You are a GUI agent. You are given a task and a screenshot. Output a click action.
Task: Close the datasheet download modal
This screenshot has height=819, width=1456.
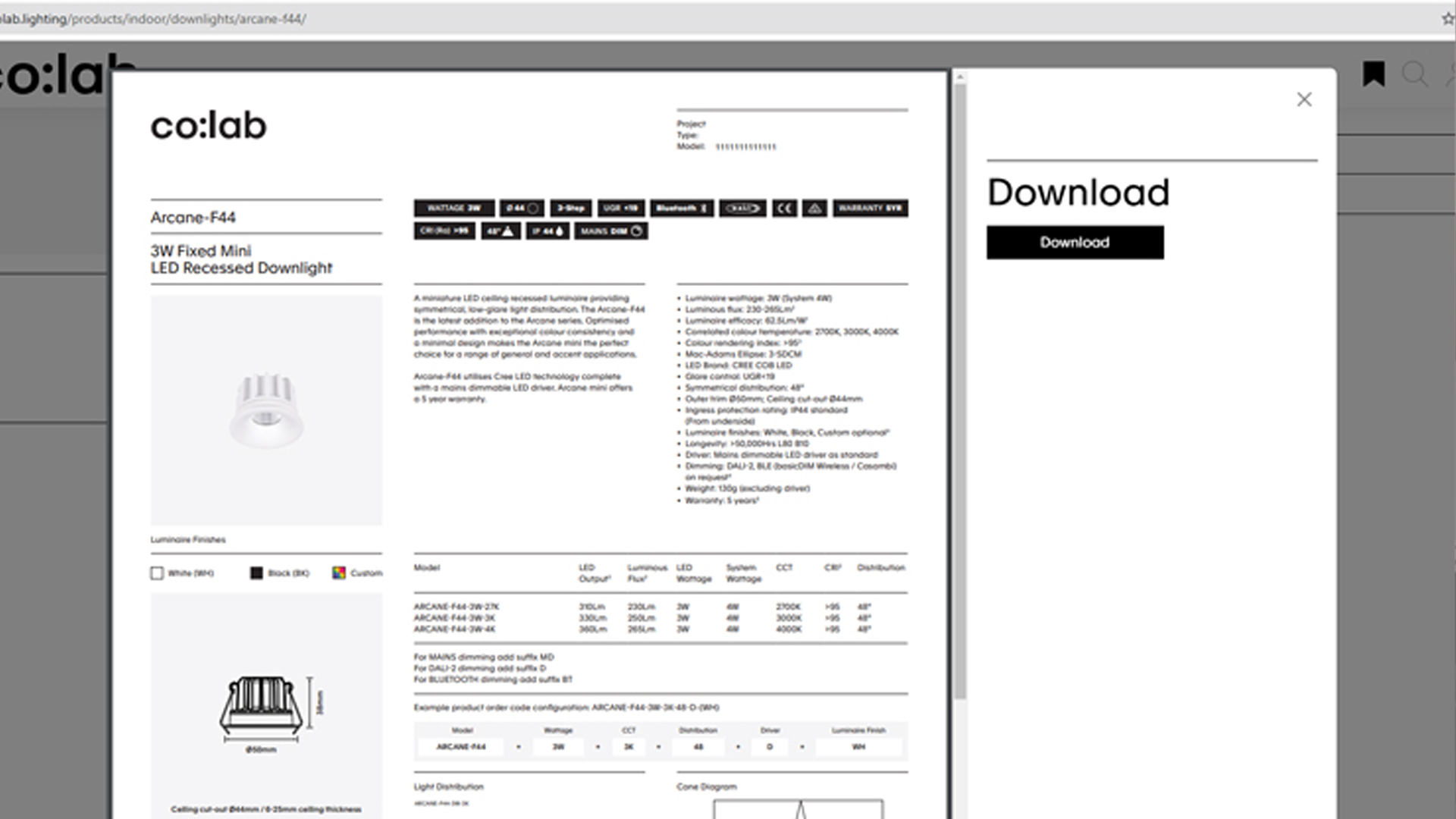1304,99
